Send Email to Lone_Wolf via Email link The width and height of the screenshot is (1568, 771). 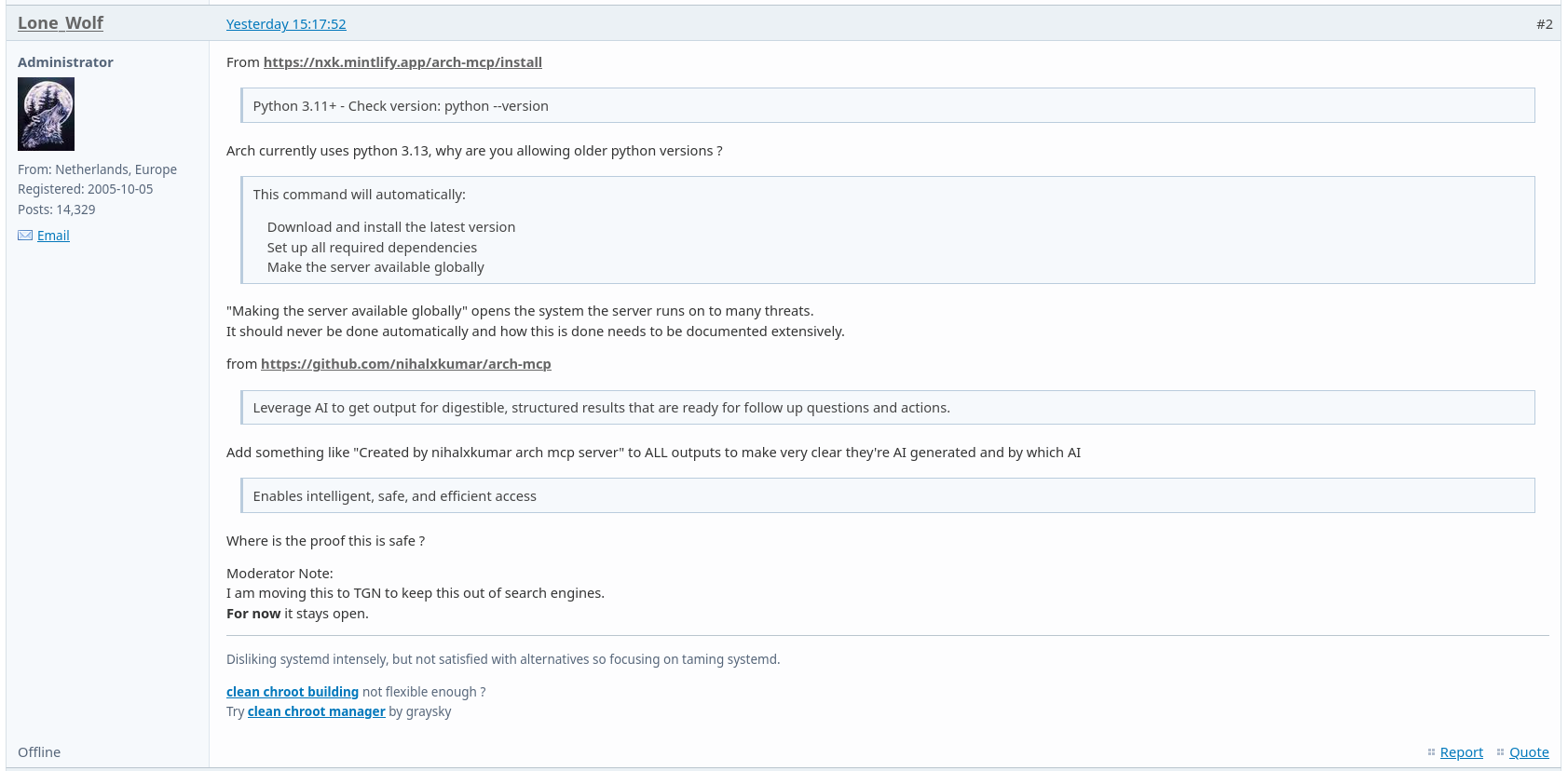(53, 236)
